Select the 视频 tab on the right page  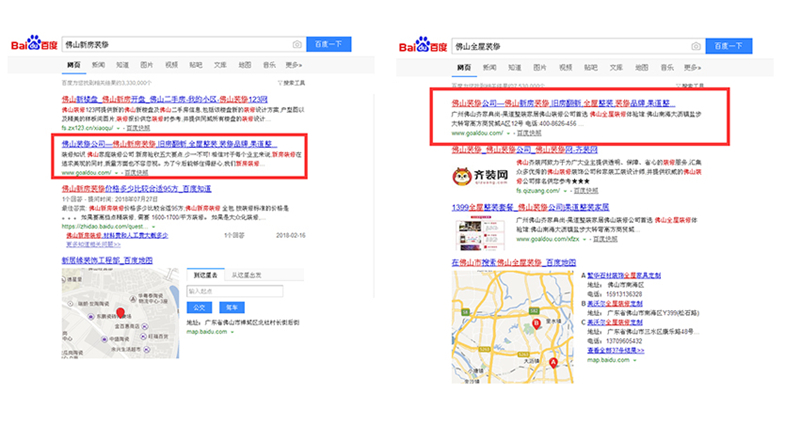[565, 67]
